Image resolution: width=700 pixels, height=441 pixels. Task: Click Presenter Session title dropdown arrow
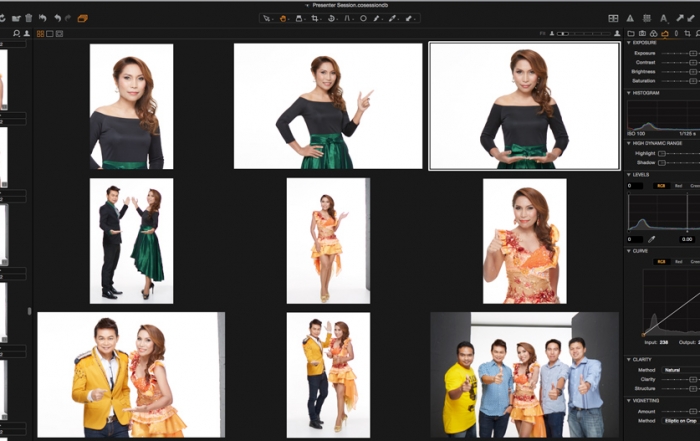point(307,5)
